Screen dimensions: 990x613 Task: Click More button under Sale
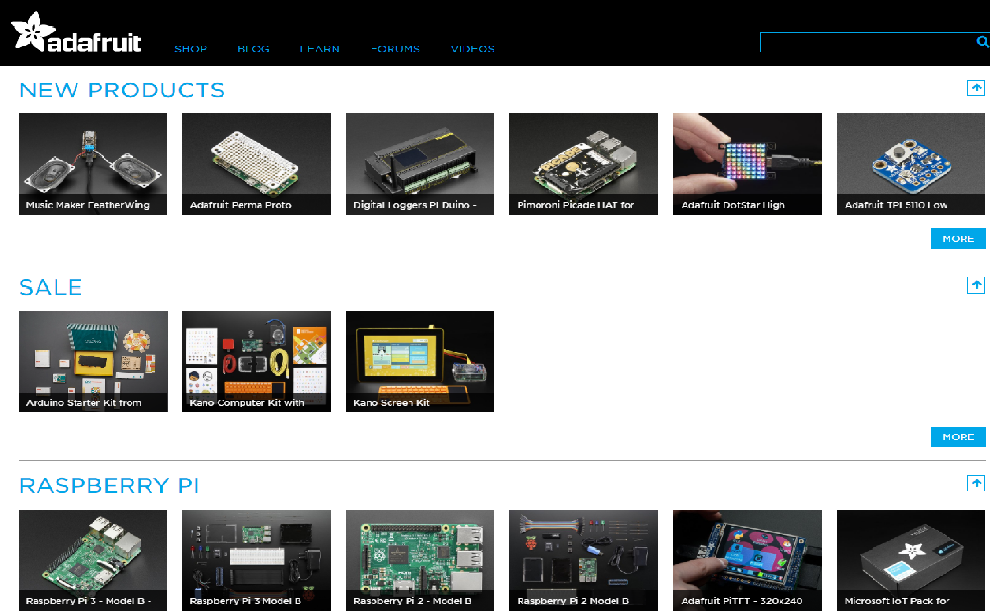point(958,437)
